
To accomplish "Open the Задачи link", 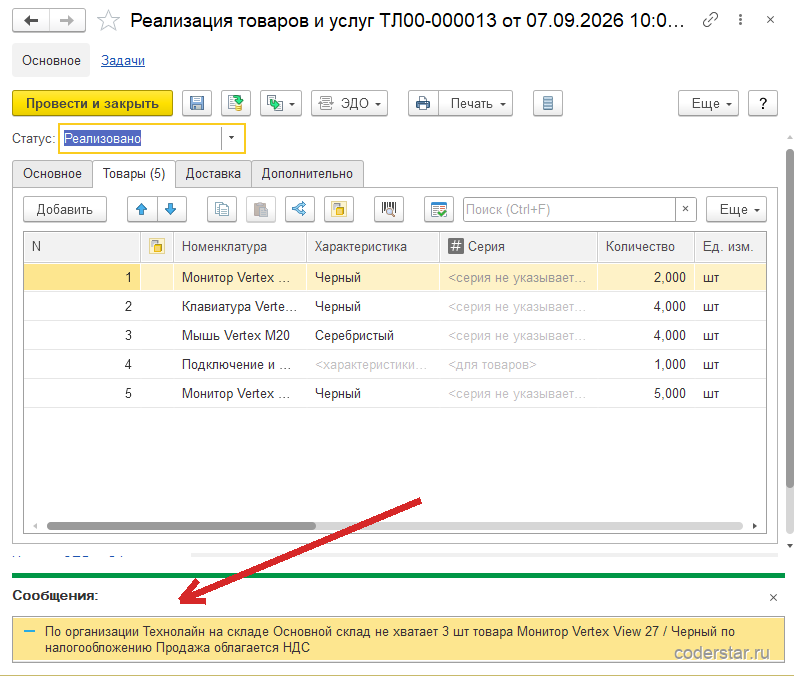I will point(123,60).
